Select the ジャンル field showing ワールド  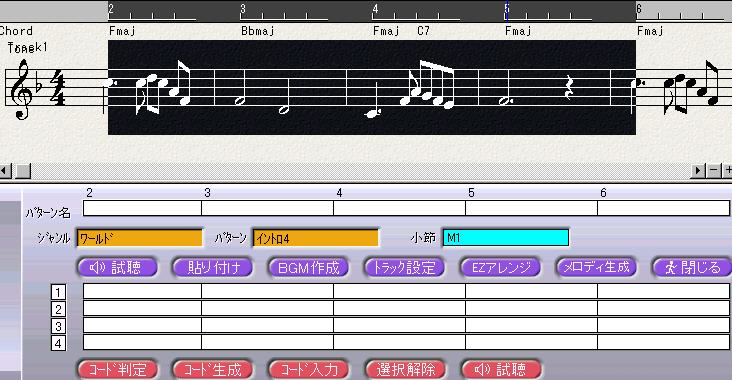140,238
